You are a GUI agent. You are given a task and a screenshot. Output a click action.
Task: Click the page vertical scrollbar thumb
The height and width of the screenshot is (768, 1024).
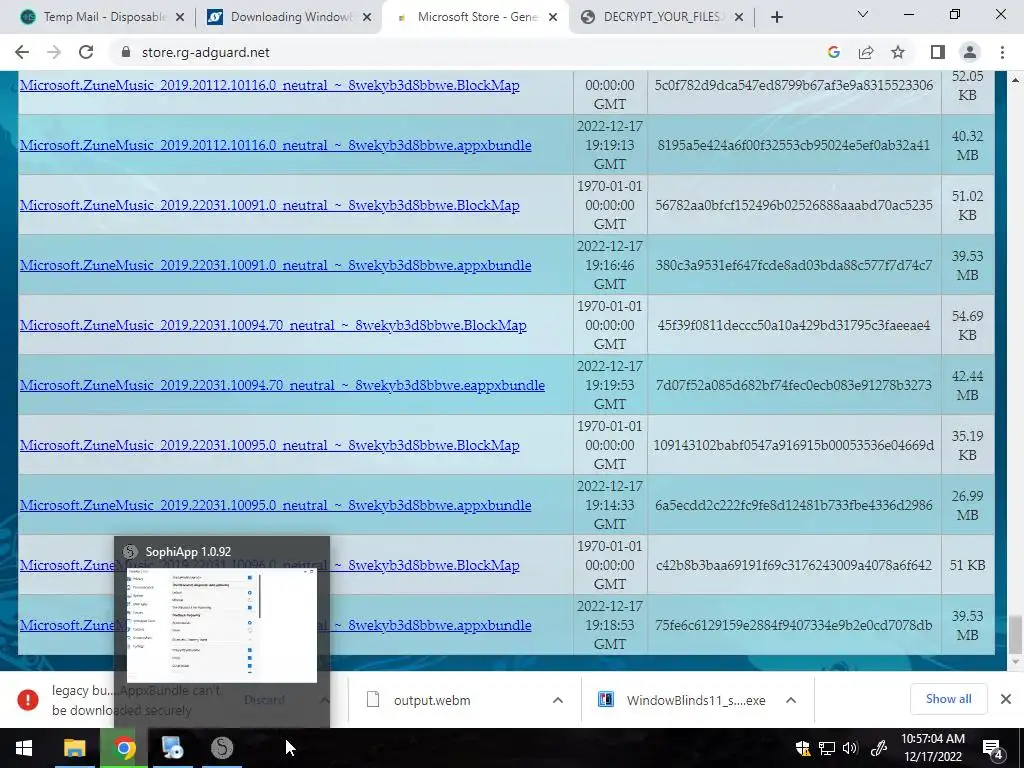click(x=1016, y=634)
